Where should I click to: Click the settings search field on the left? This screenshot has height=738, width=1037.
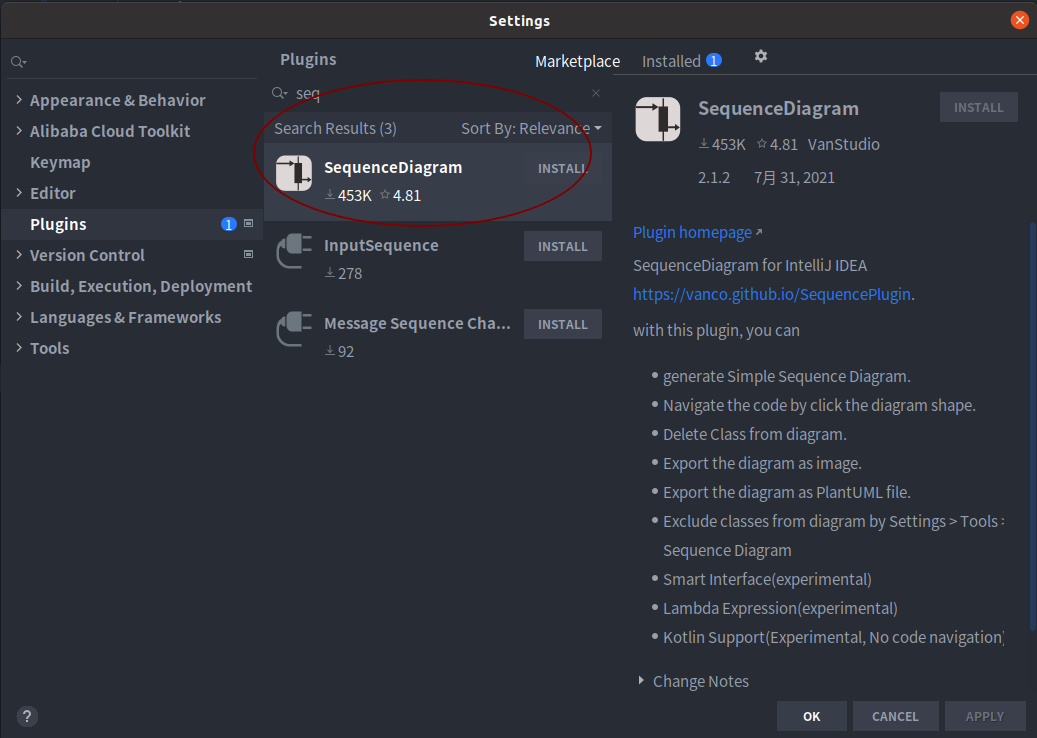[x=132, y=62]
